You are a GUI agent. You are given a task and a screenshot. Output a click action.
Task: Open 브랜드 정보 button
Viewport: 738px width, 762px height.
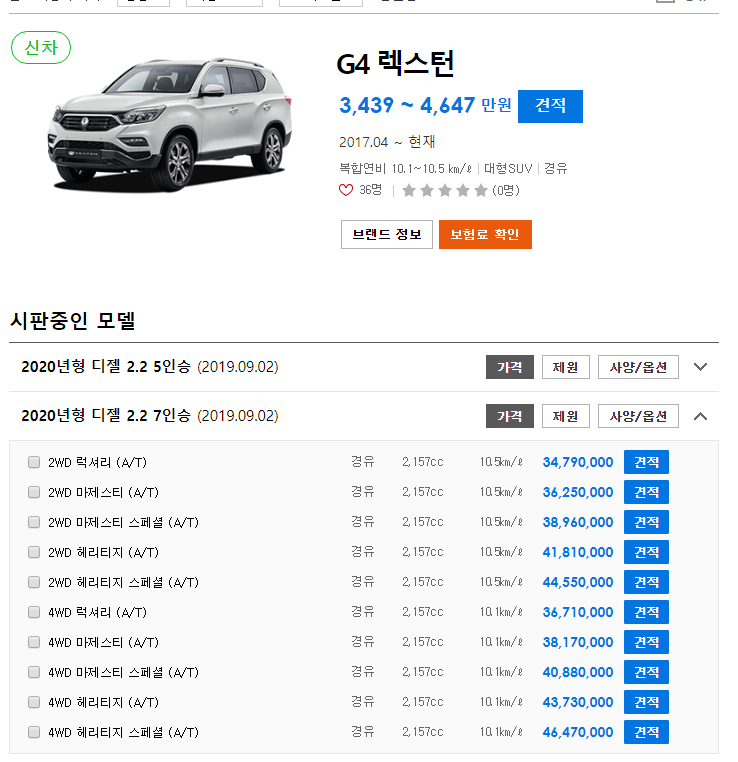coord(387,234)
